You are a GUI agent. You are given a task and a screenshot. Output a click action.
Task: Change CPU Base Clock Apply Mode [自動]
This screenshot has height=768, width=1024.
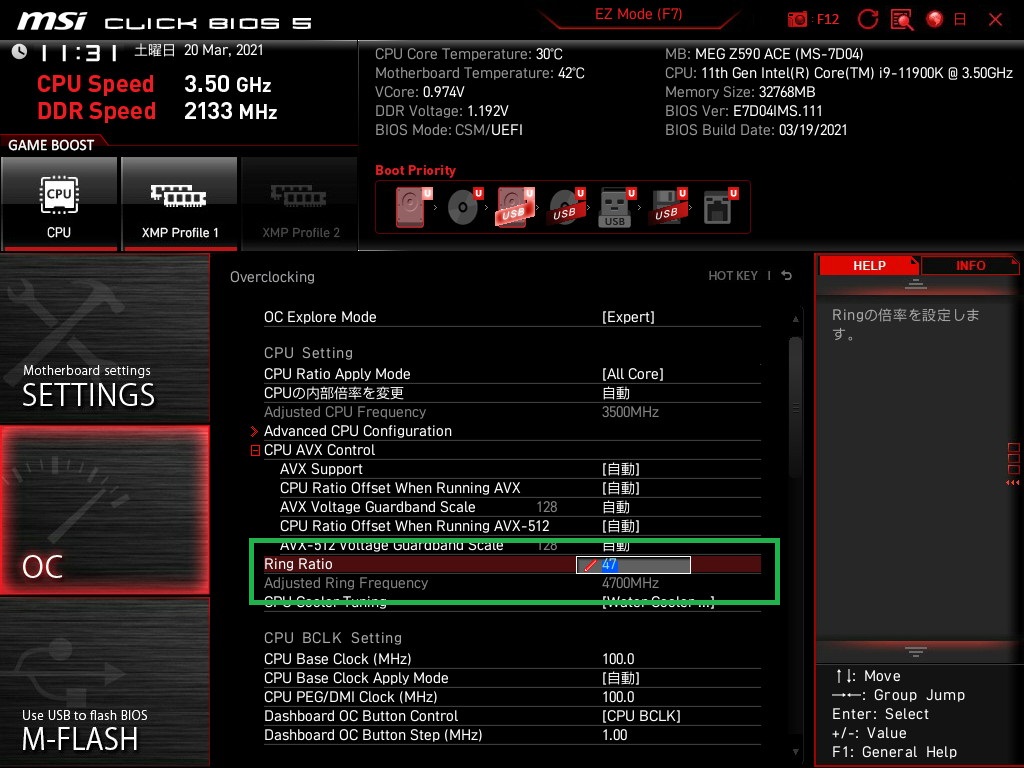click(620, 677)
